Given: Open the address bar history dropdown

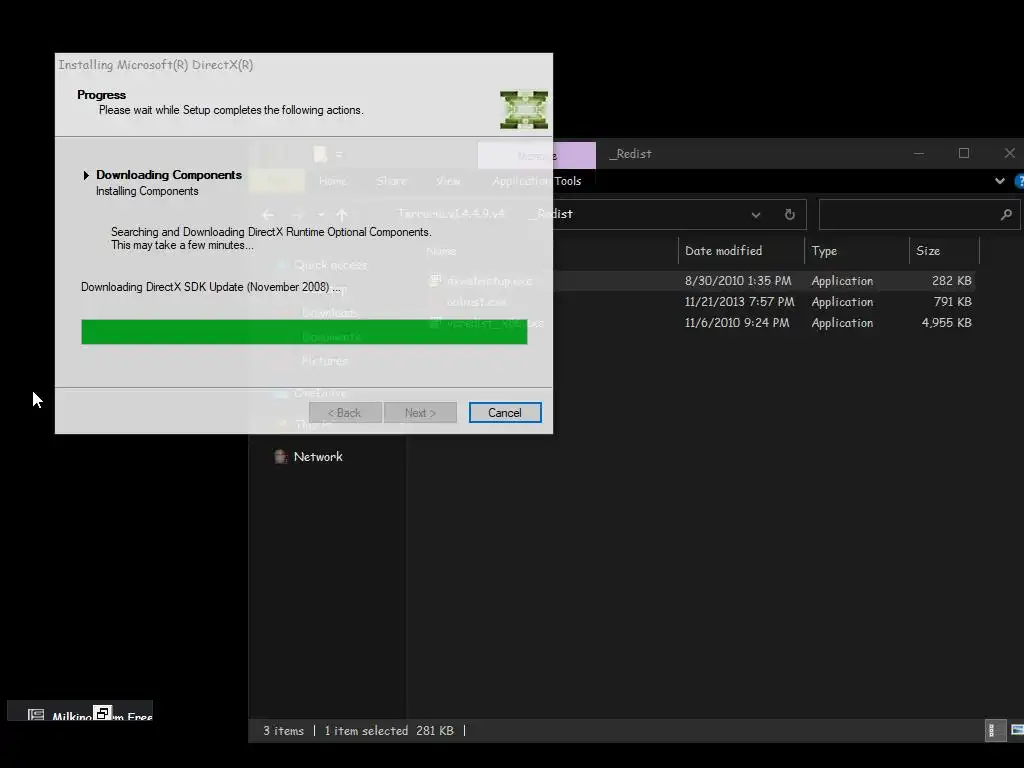Looking at the screenshot, I should click(756, 215).
